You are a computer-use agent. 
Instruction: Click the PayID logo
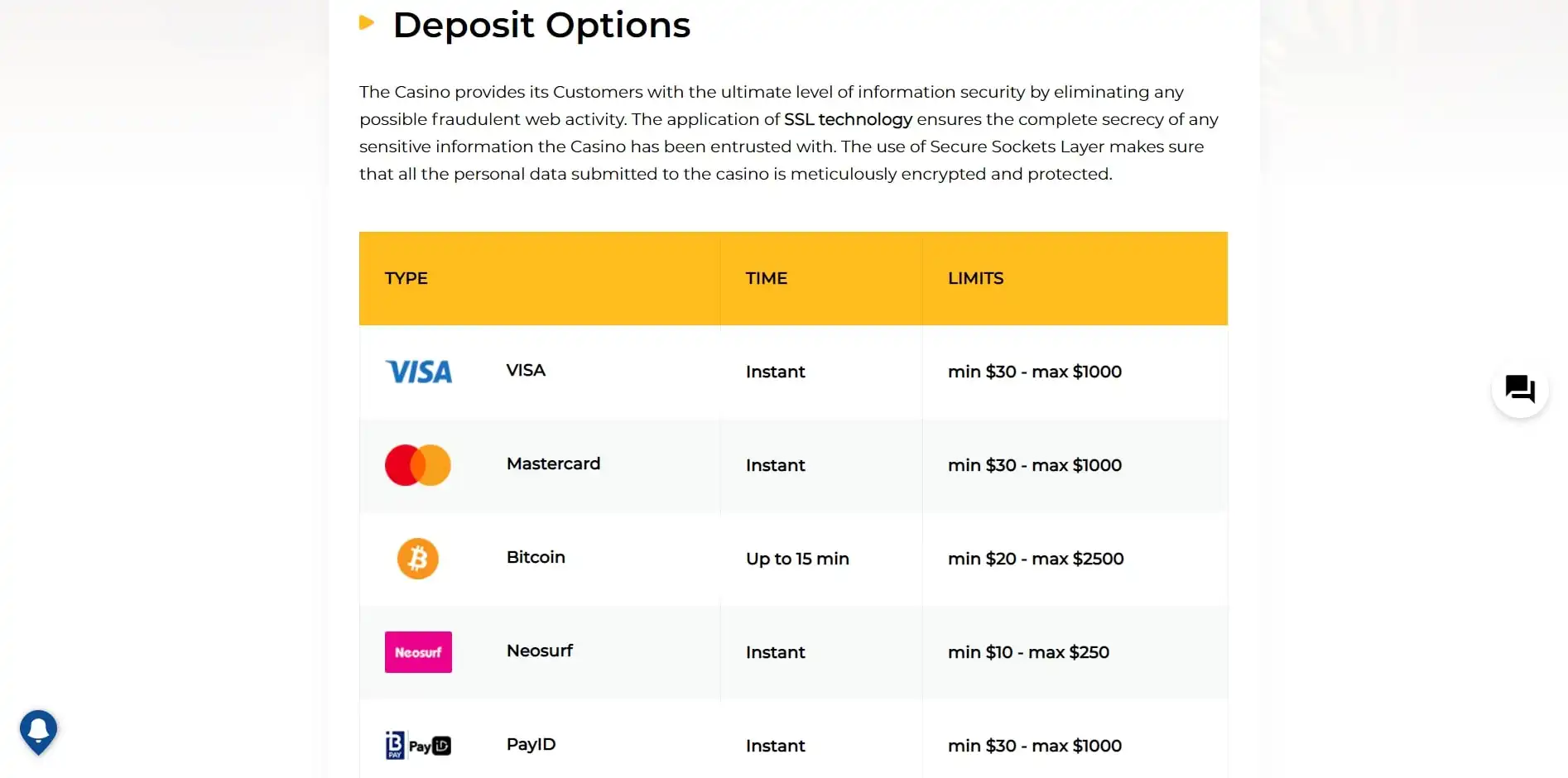[418, 746]
